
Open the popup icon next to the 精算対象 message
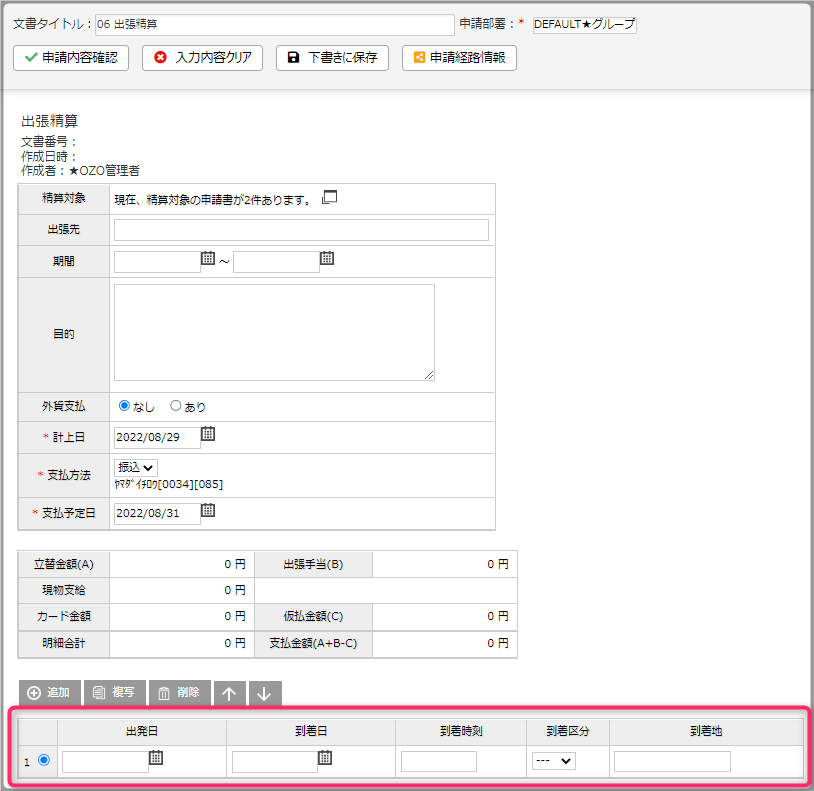[x=330, y=196]
